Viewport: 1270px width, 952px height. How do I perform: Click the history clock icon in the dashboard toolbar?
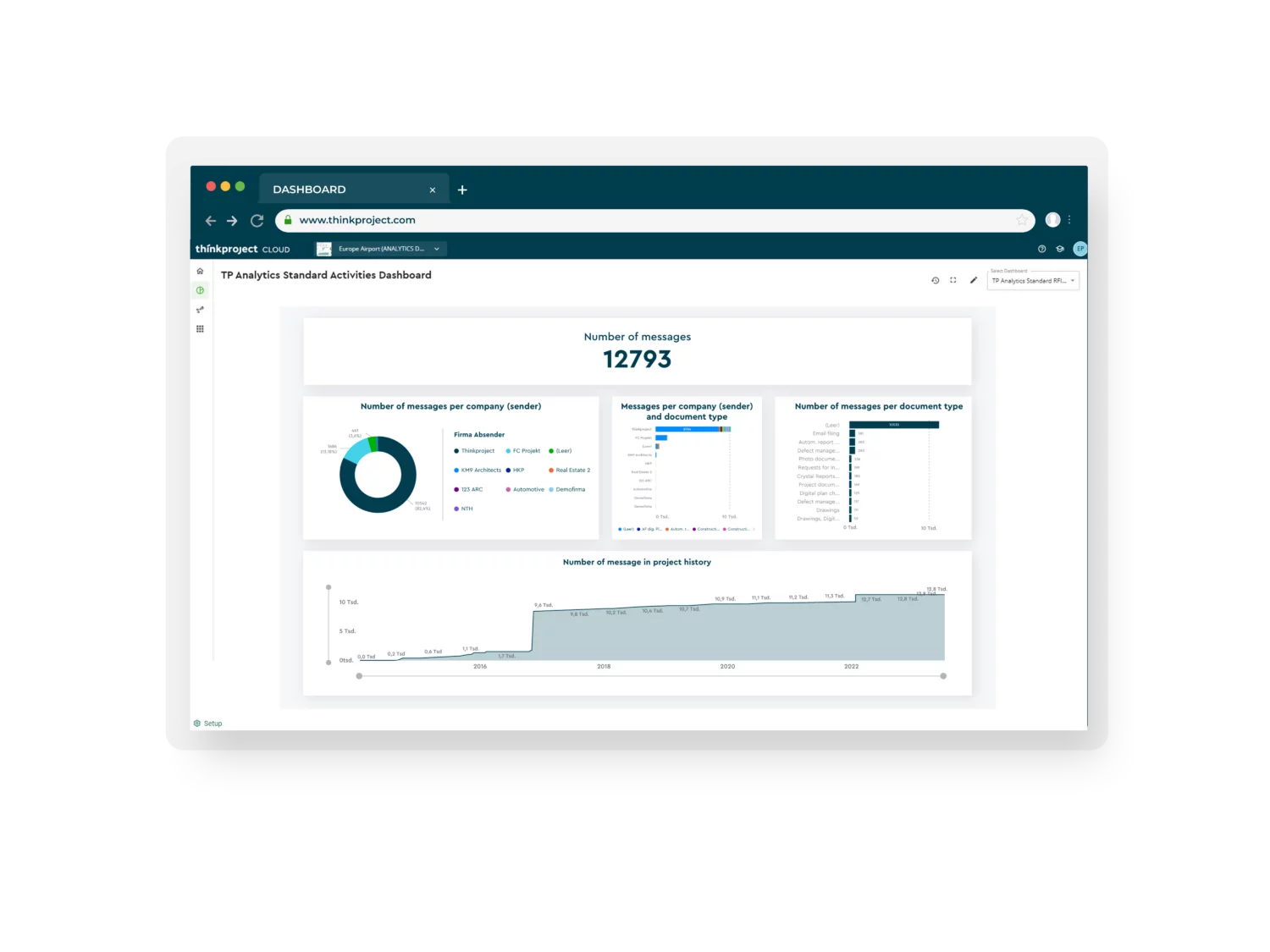click(936, 280)
